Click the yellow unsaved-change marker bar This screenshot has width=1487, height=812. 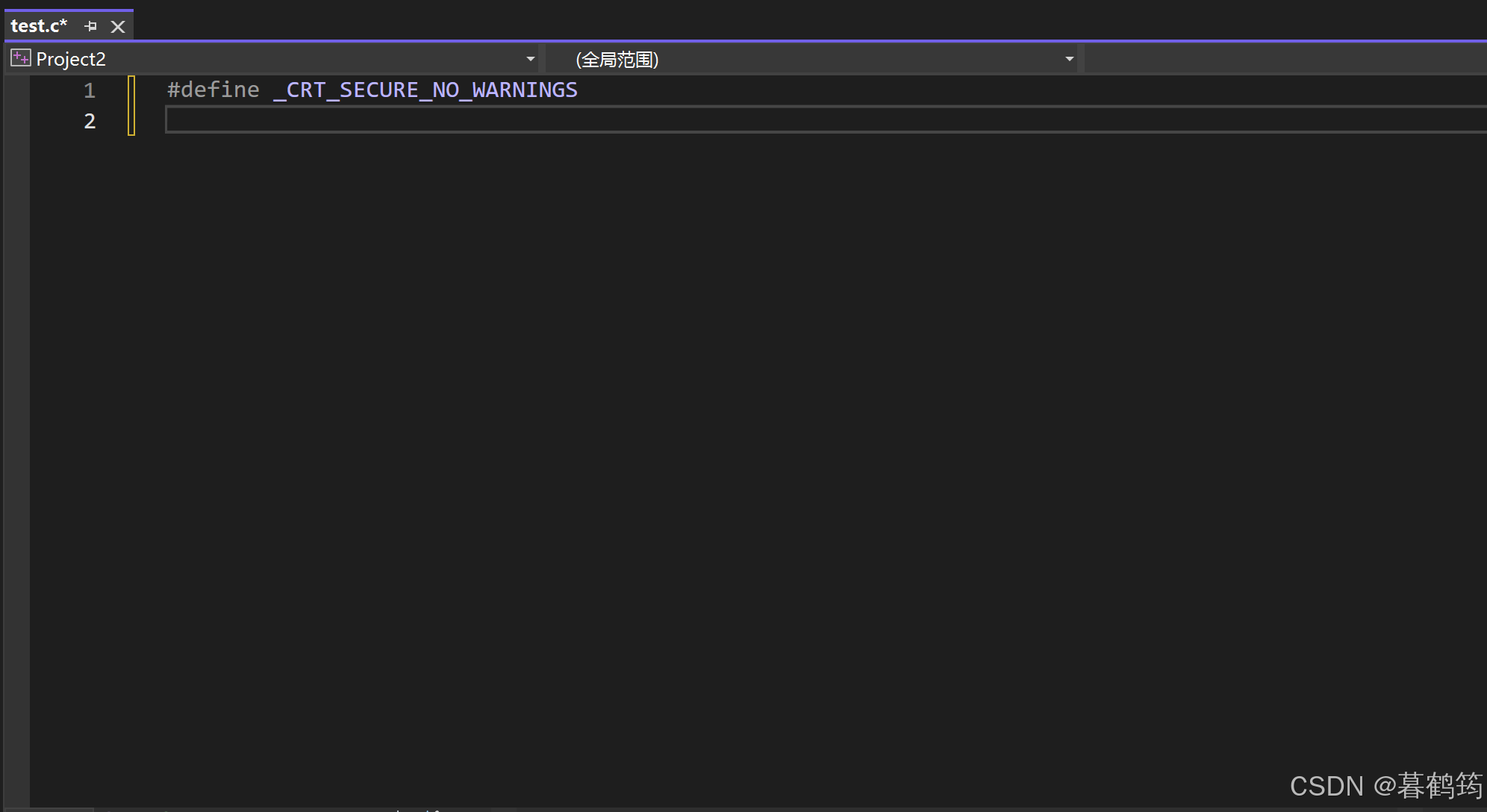click(x=131, y=105)
